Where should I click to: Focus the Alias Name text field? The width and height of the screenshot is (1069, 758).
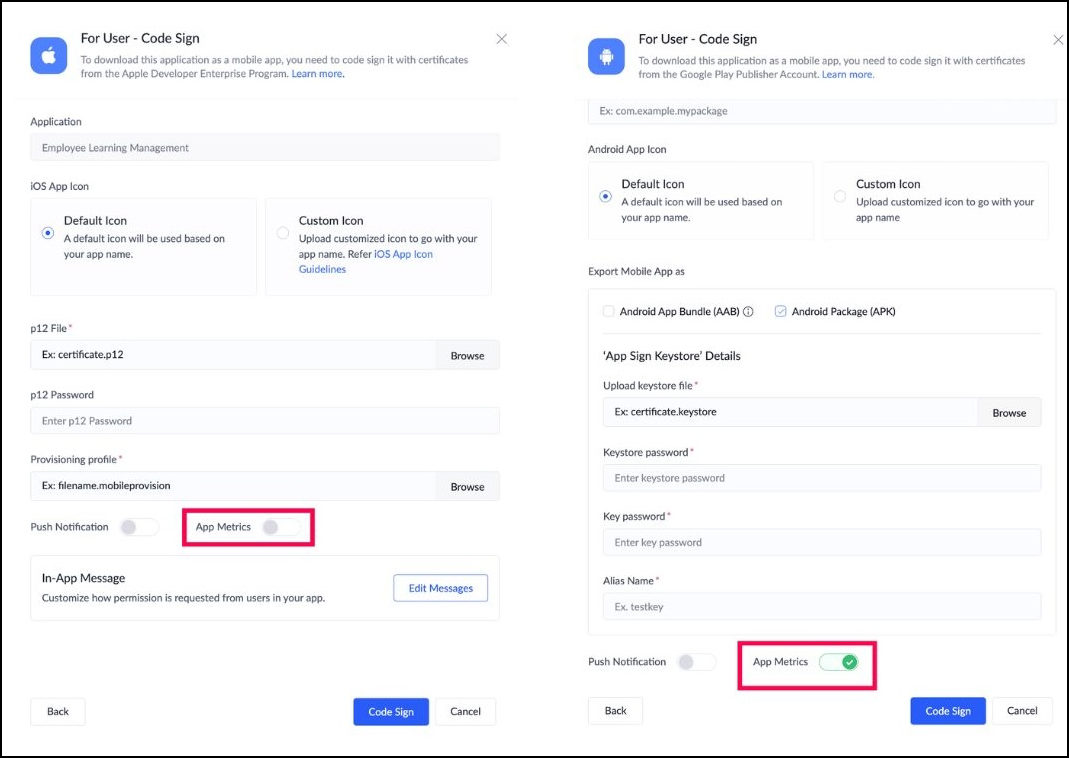[x=822, y=607]
